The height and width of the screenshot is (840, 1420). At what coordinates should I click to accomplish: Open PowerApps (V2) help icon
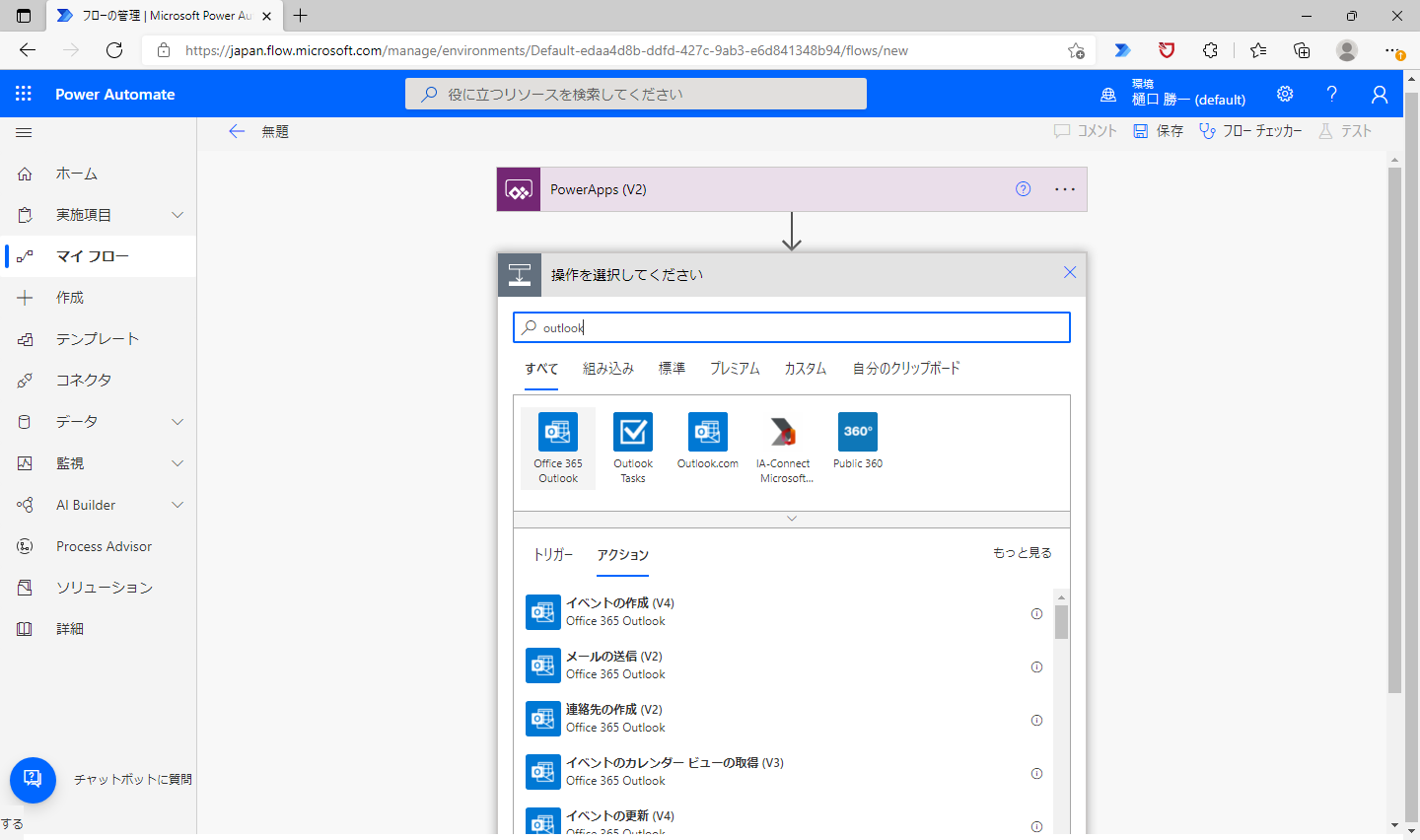tap(1024, 189)
